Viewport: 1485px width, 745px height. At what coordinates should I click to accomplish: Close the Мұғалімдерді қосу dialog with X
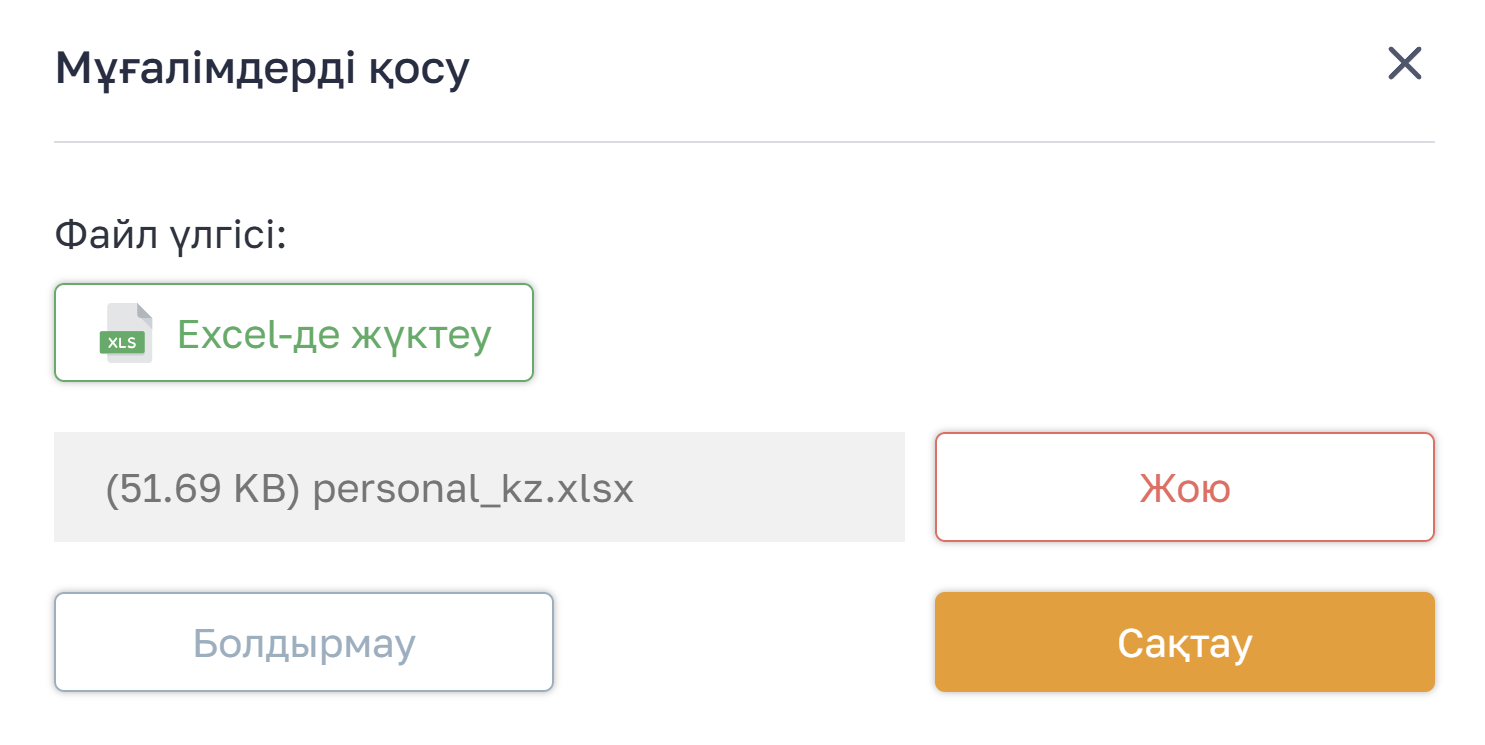pos(1404,64)
